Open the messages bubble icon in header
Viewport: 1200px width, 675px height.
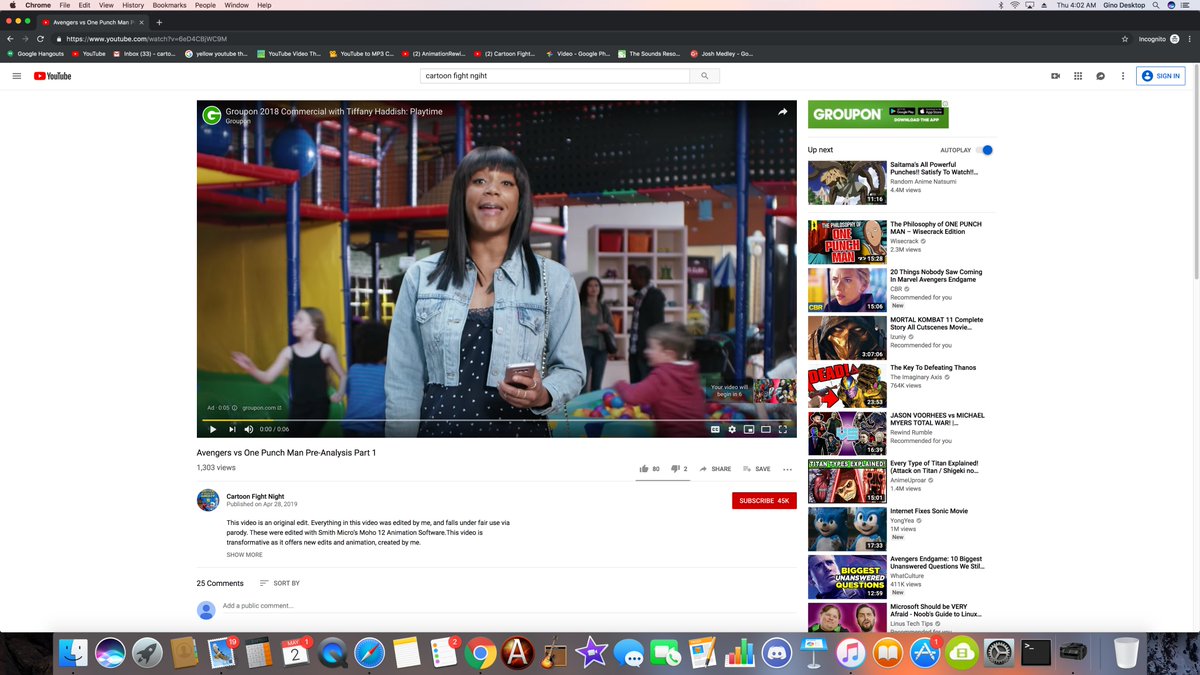pyautogui.click(x=1100, y=76)
